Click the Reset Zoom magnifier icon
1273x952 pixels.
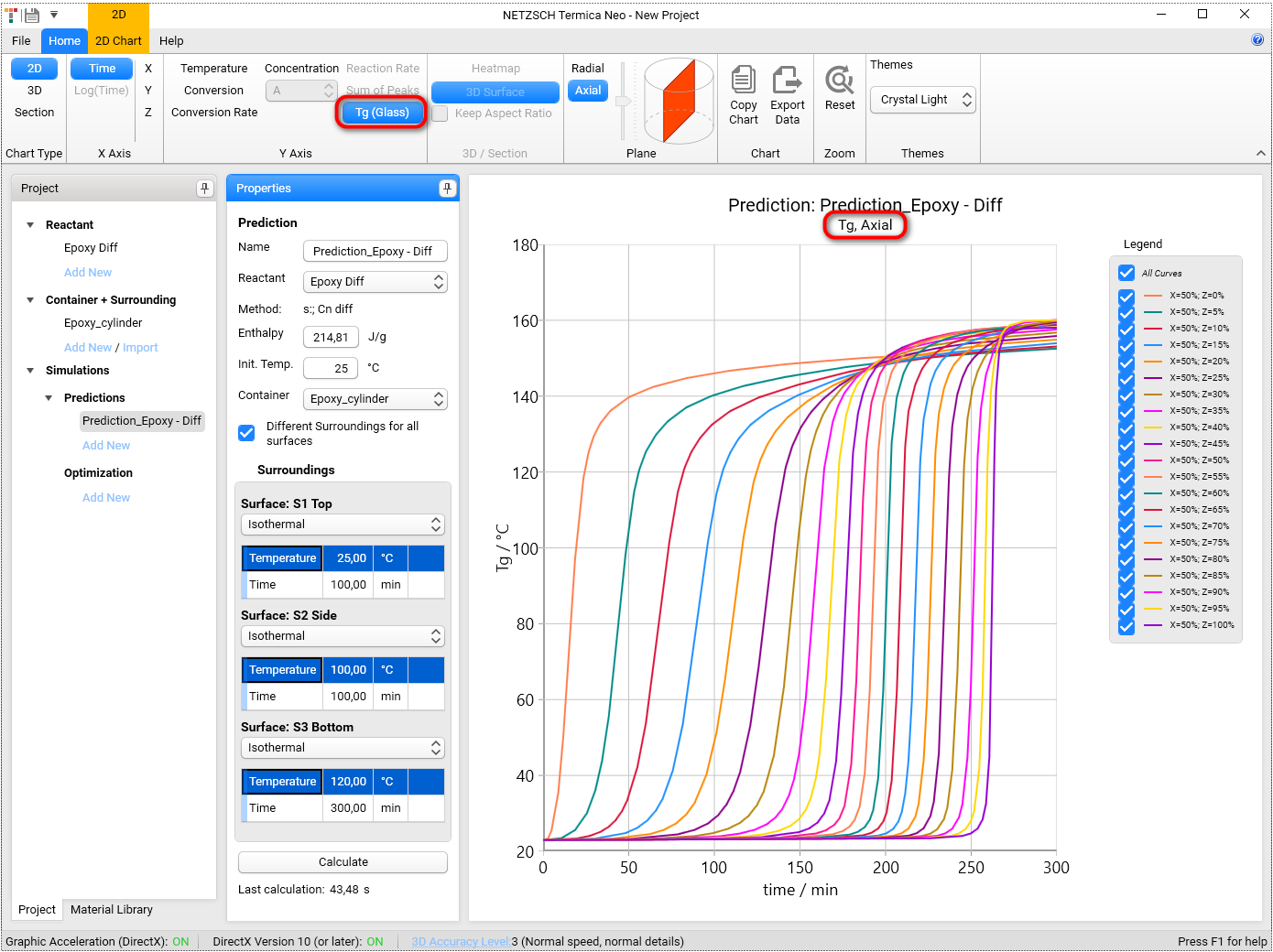(x=839, y=81)
